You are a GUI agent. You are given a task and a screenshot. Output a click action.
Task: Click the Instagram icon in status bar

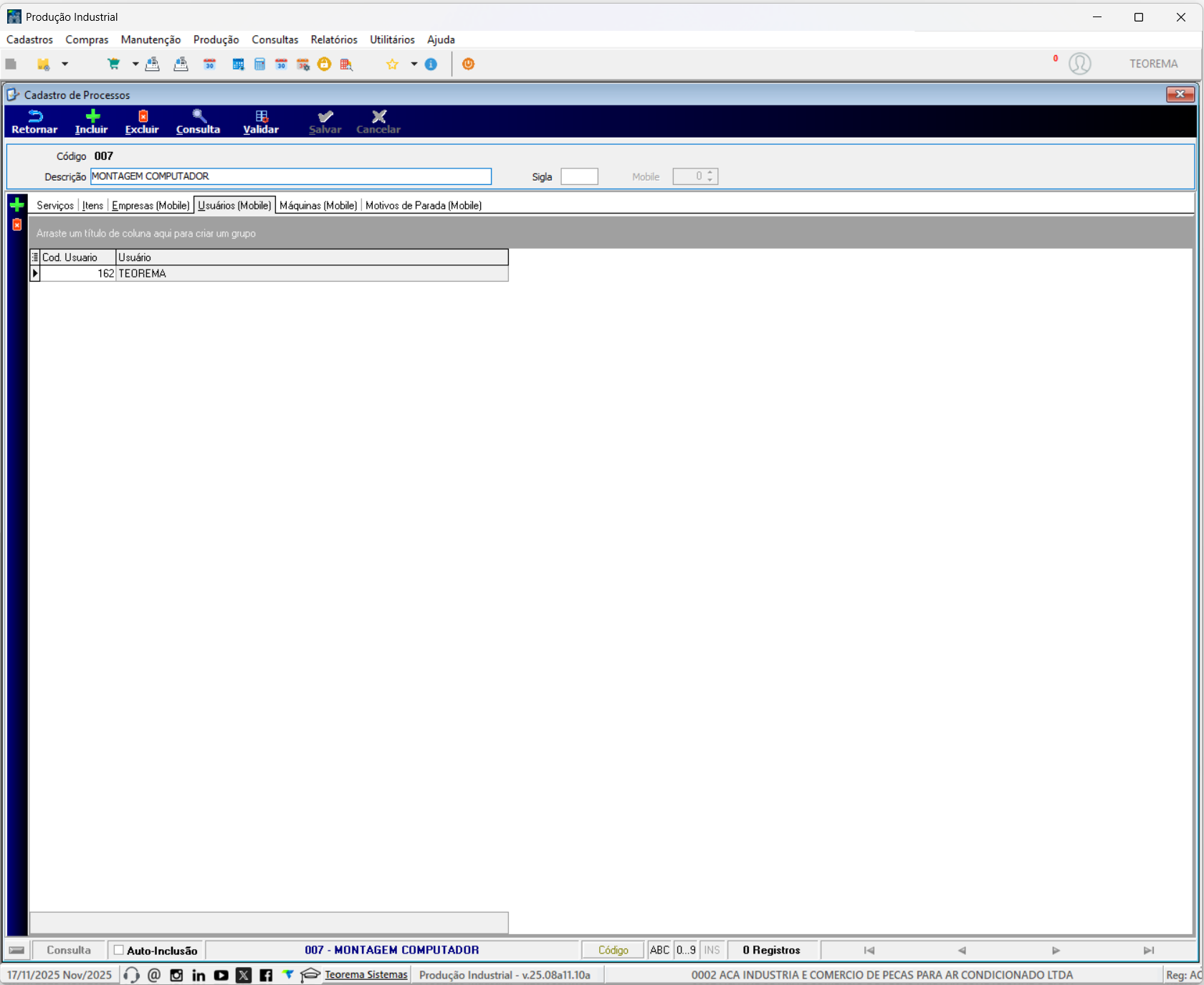[x=176, y=975]
